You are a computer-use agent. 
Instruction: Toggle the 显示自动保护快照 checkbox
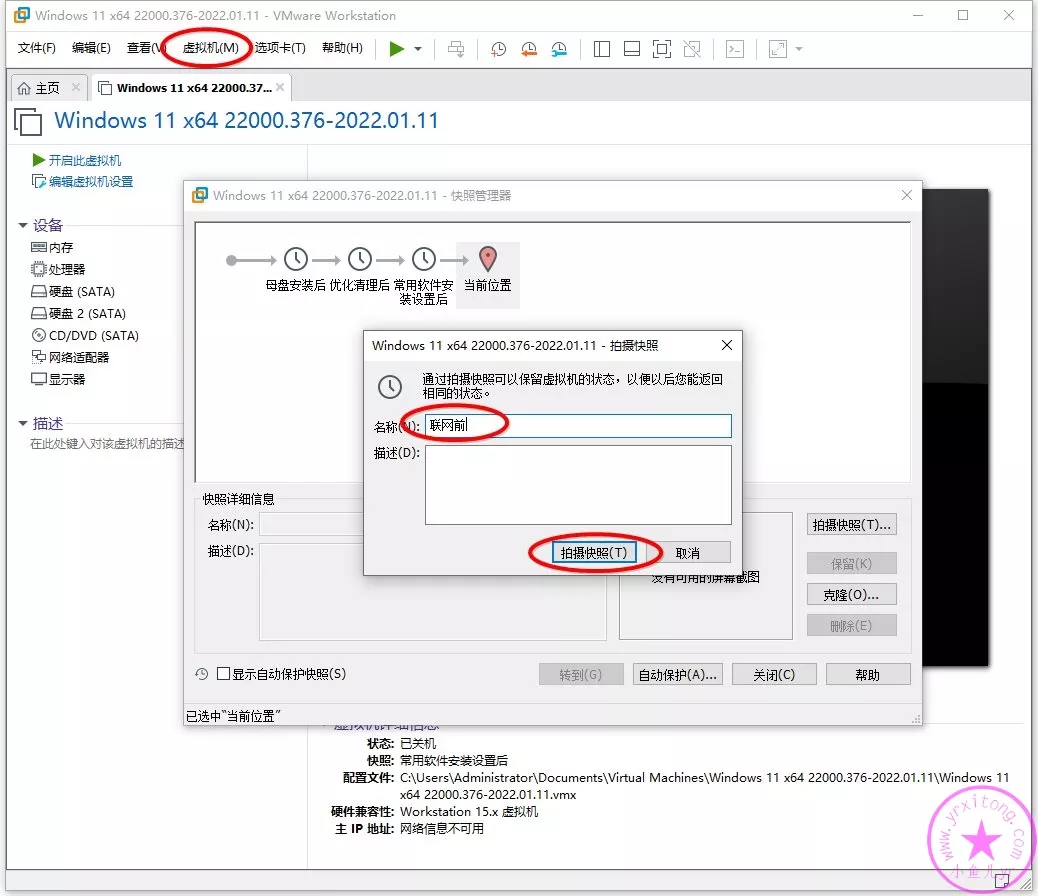(224, 674)
